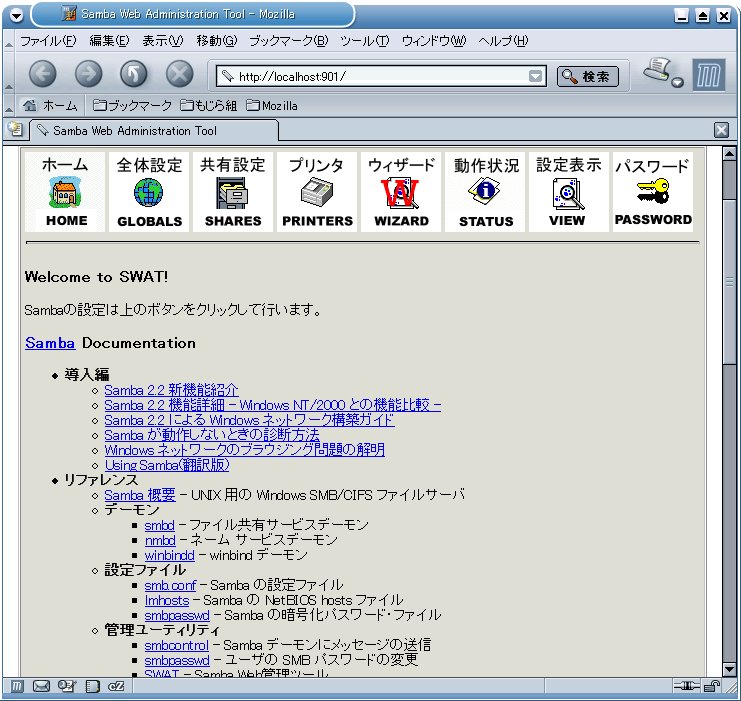Click the Mozilla throbber logo
Viewport: 741px width, 701px height.
tap(709, 75)
